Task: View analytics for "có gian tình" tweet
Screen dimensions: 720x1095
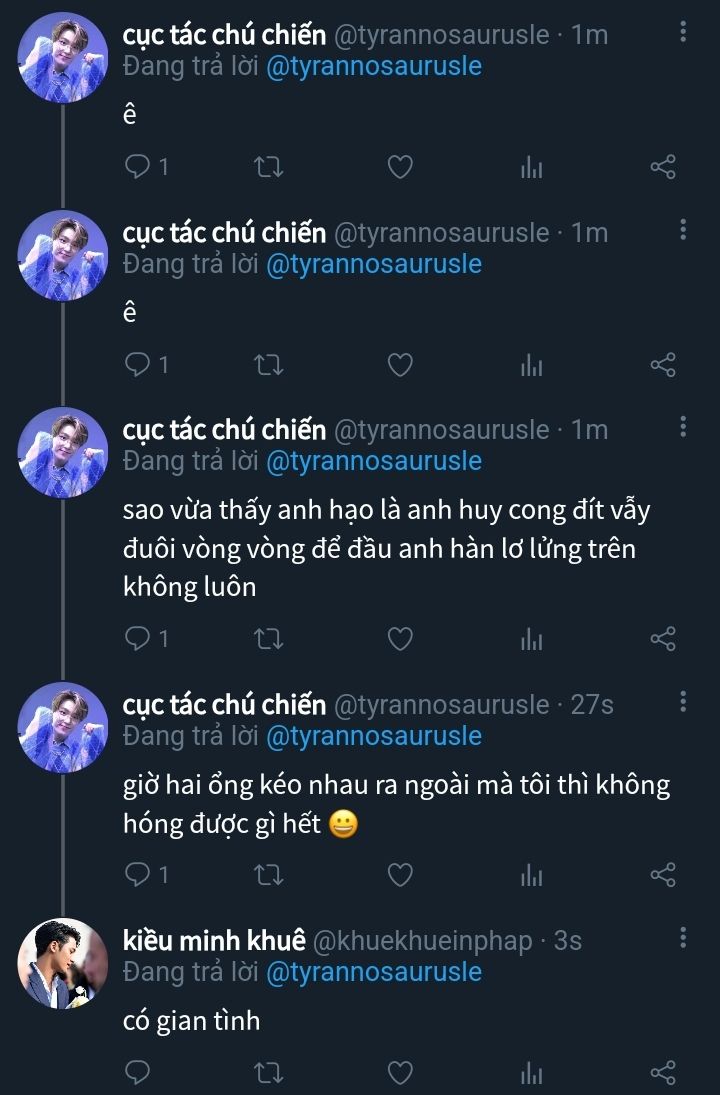Action: (x=531, y=1073)
